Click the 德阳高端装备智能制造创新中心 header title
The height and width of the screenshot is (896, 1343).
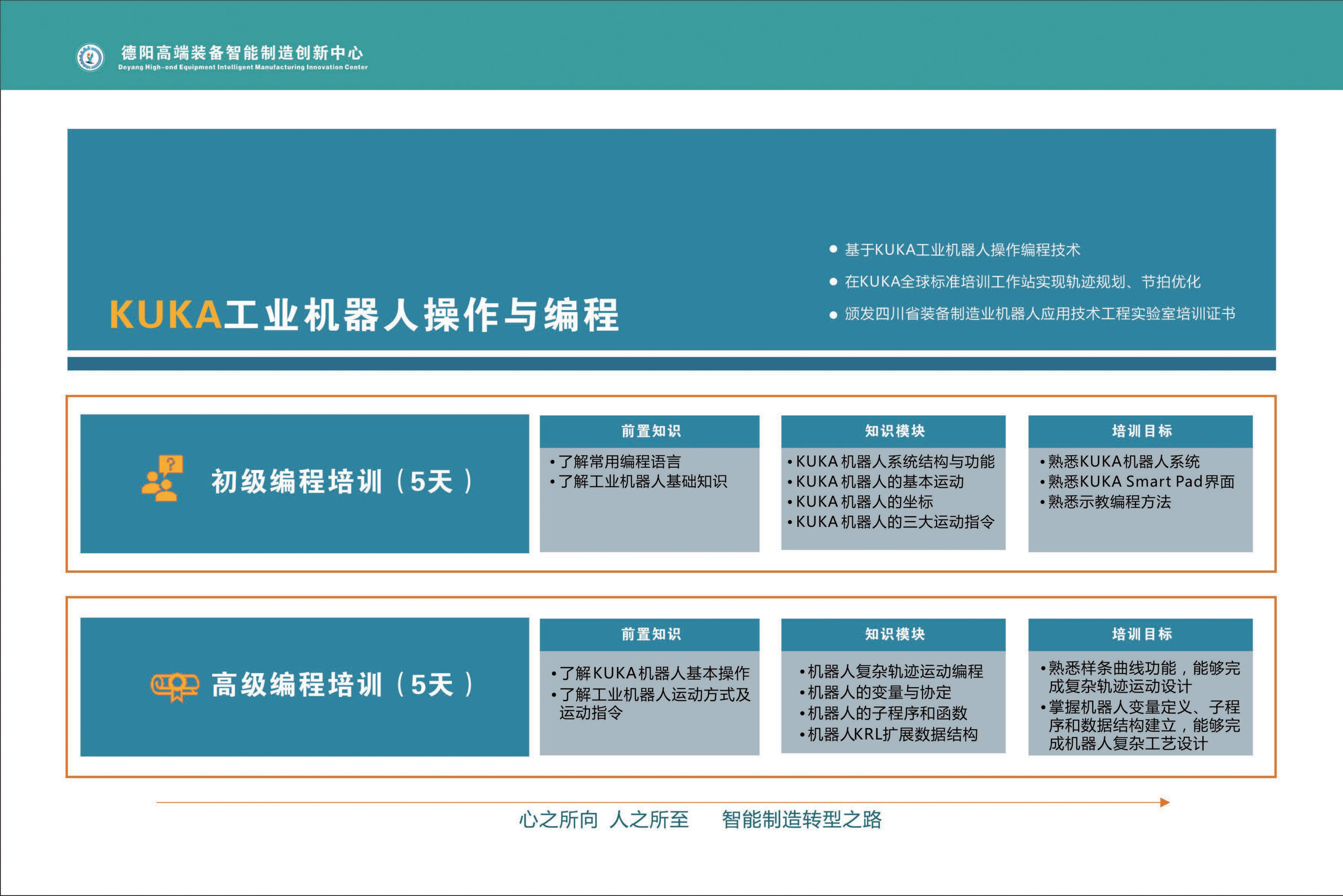pos(242,53)
